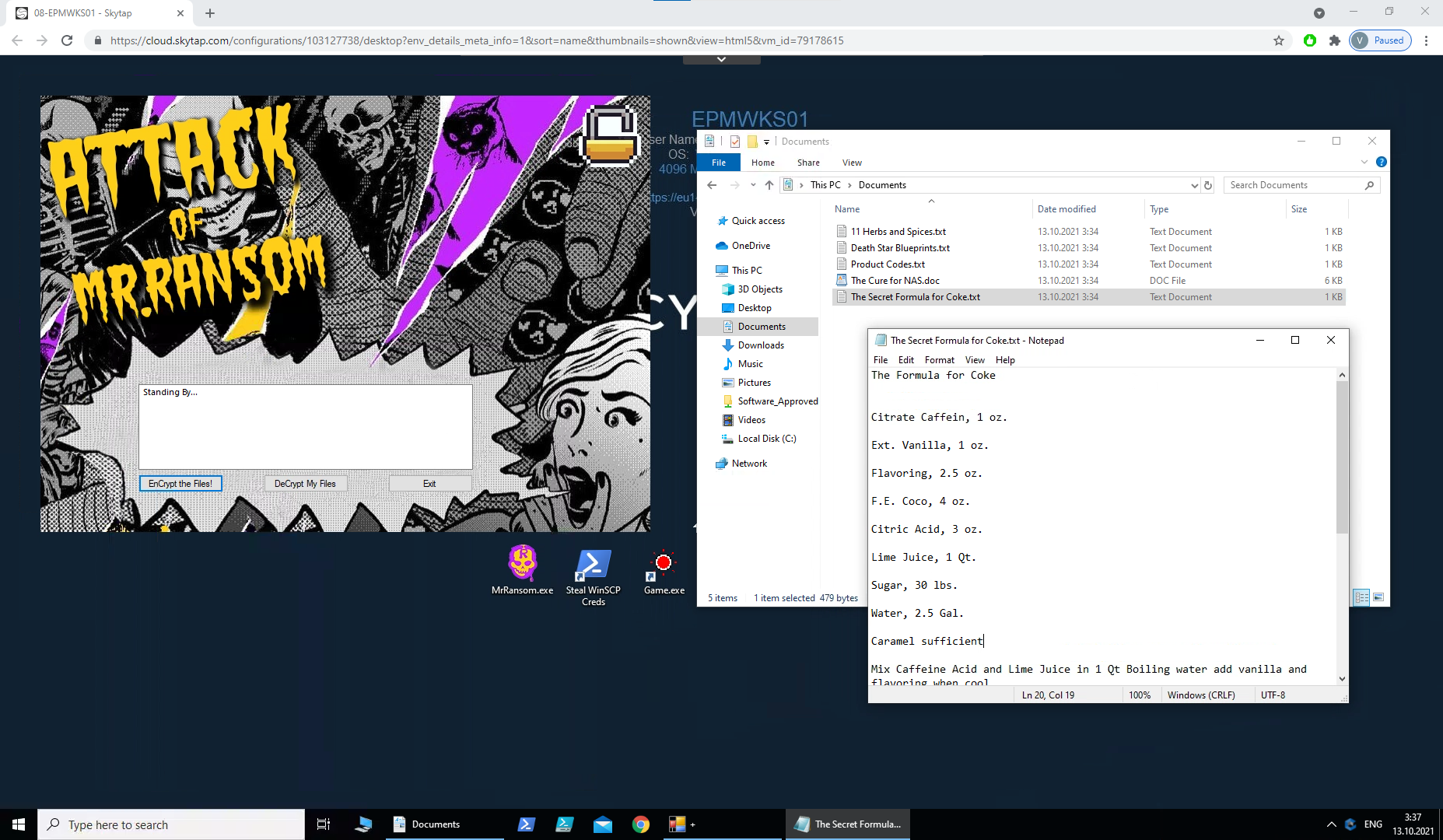Open the Home ribbon tab in Explorer
This screenshot has height=840, width=1443.
click(x=763, y=163)
